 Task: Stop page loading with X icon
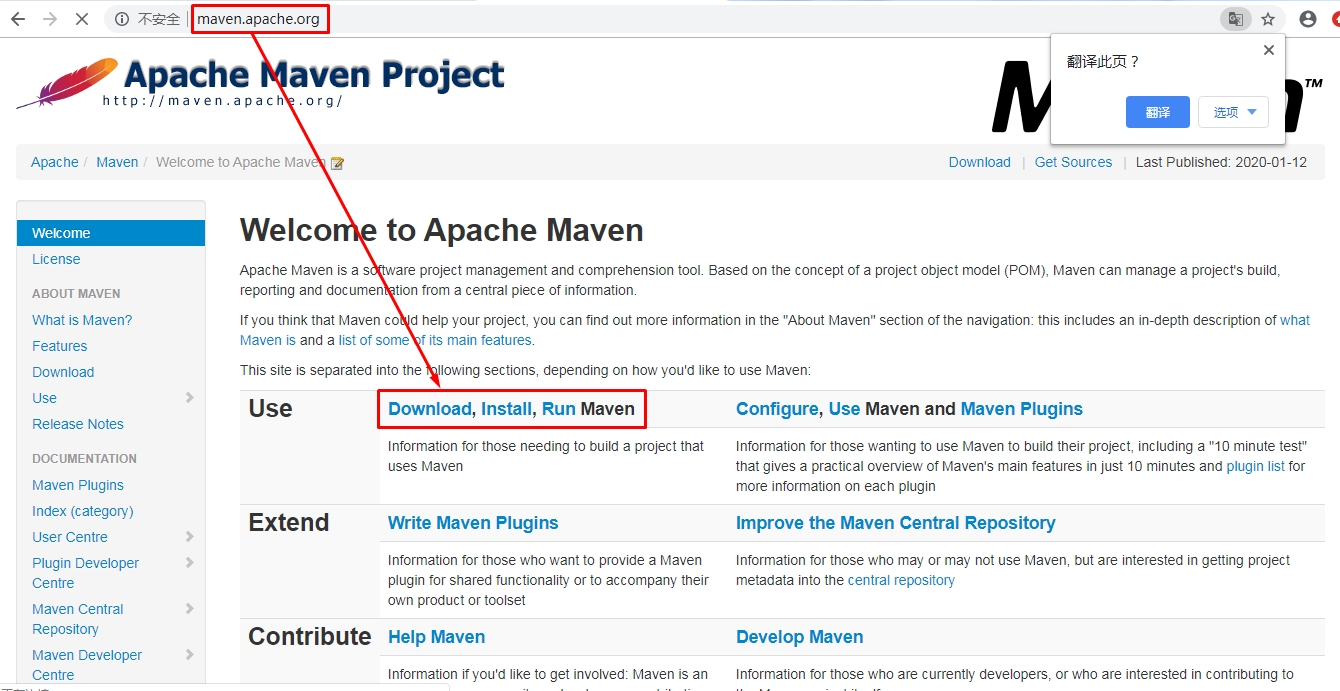pyautogui.click(x=82, y=19)
